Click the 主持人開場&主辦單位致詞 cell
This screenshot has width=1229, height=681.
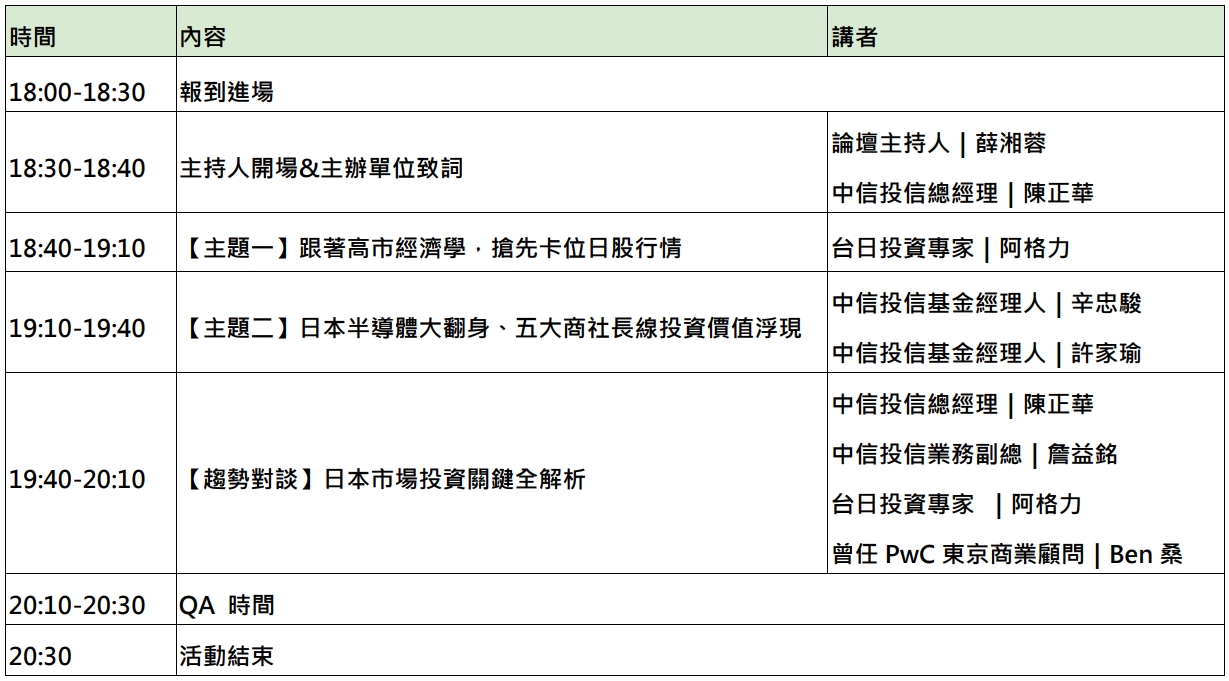pos(321,168)
